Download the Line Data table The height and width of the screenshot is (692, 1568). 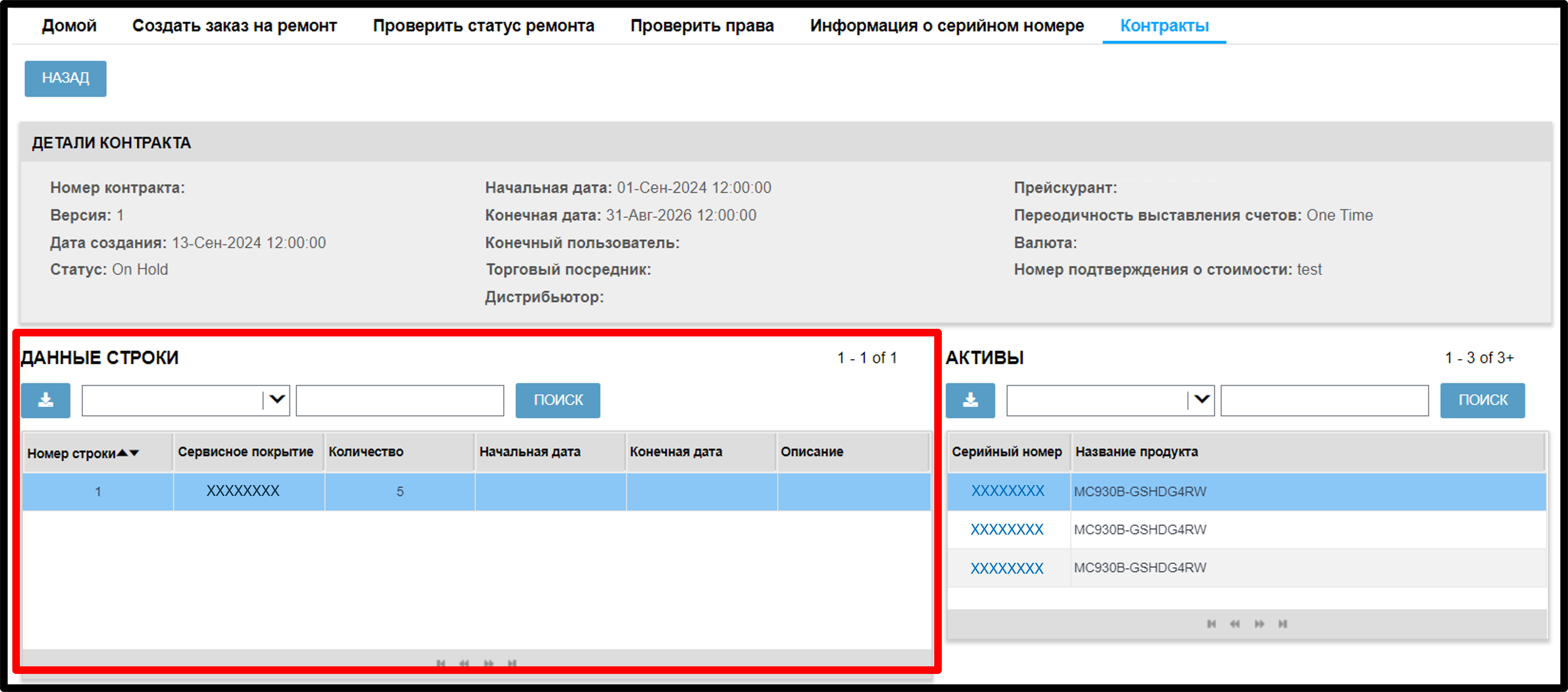click(46, 400)
